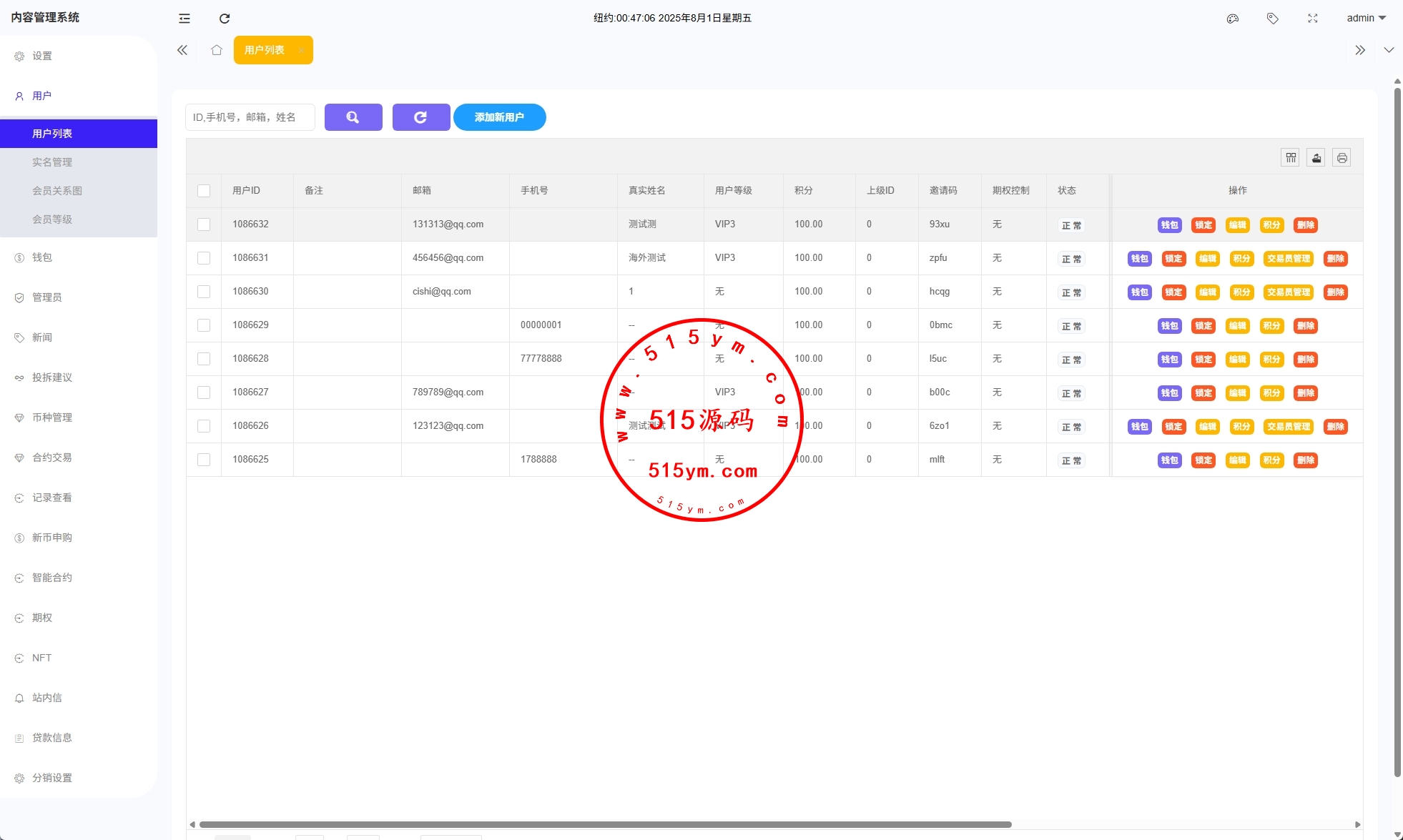Click the export table icon

point(1316,158)
